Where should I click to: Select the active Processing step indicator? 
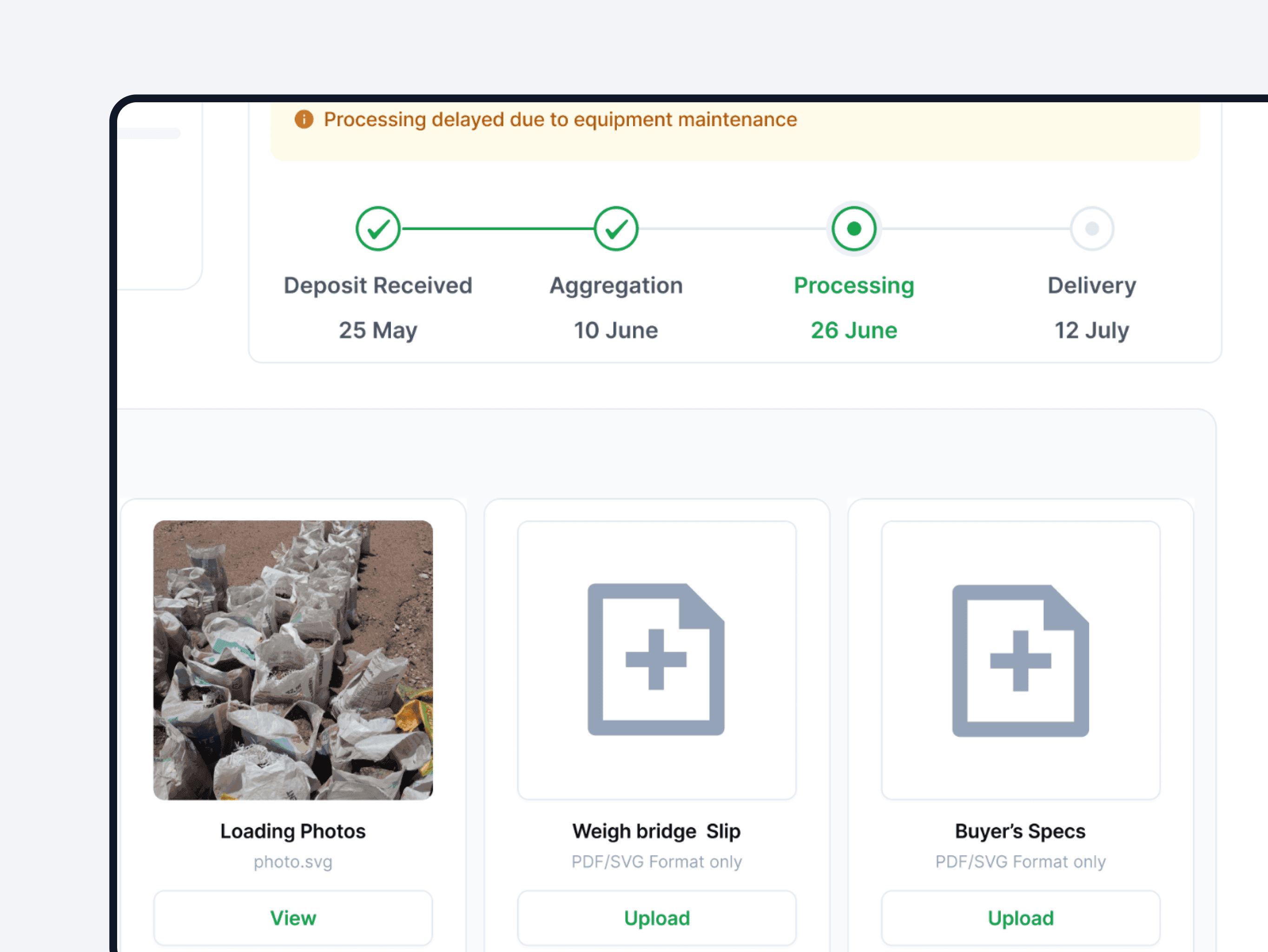tap(853, 229)
